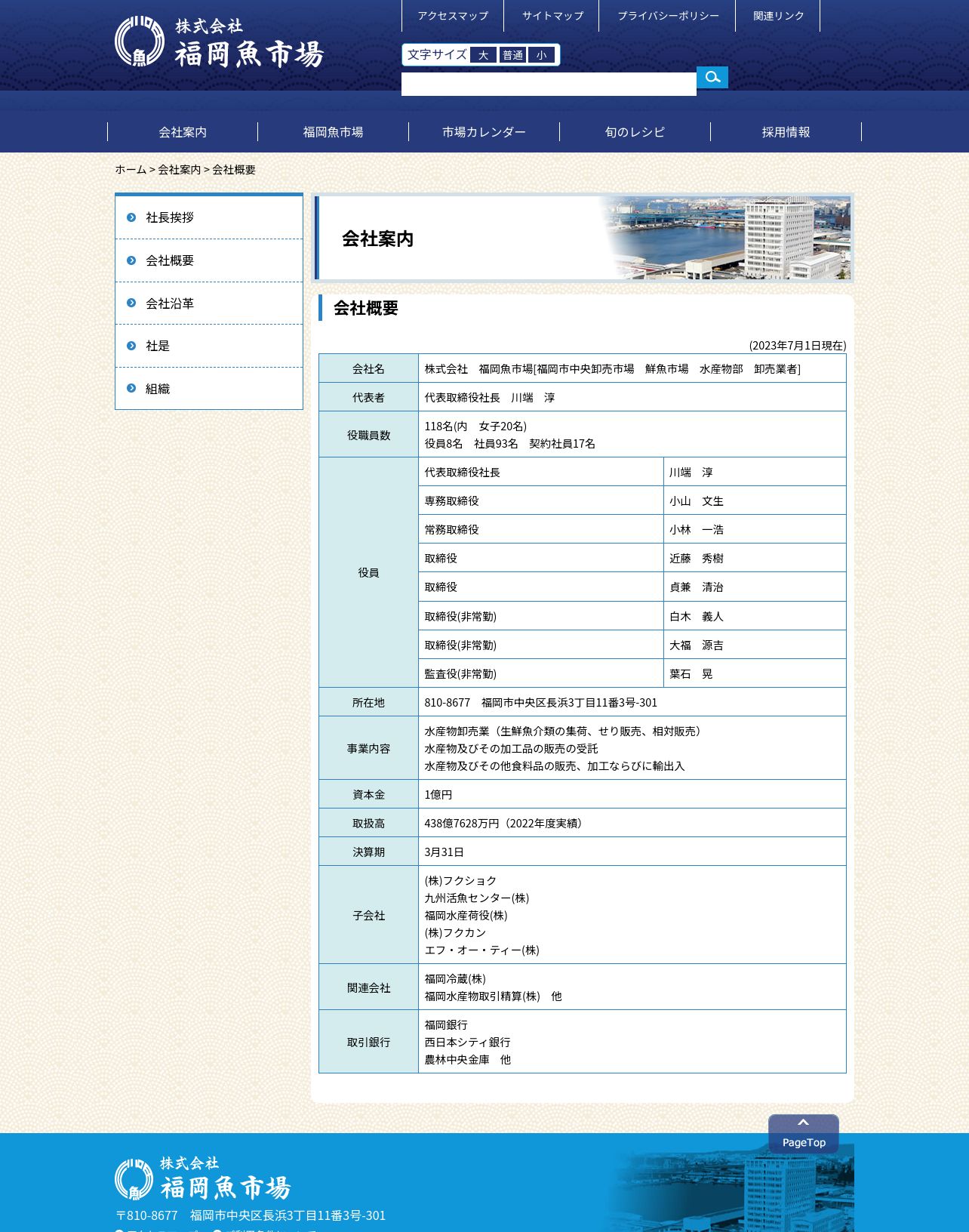The width and height of the screenshot is (969, 1232).
Task: Open 社長挨拶 sidebar item
Action: (209, 217)
